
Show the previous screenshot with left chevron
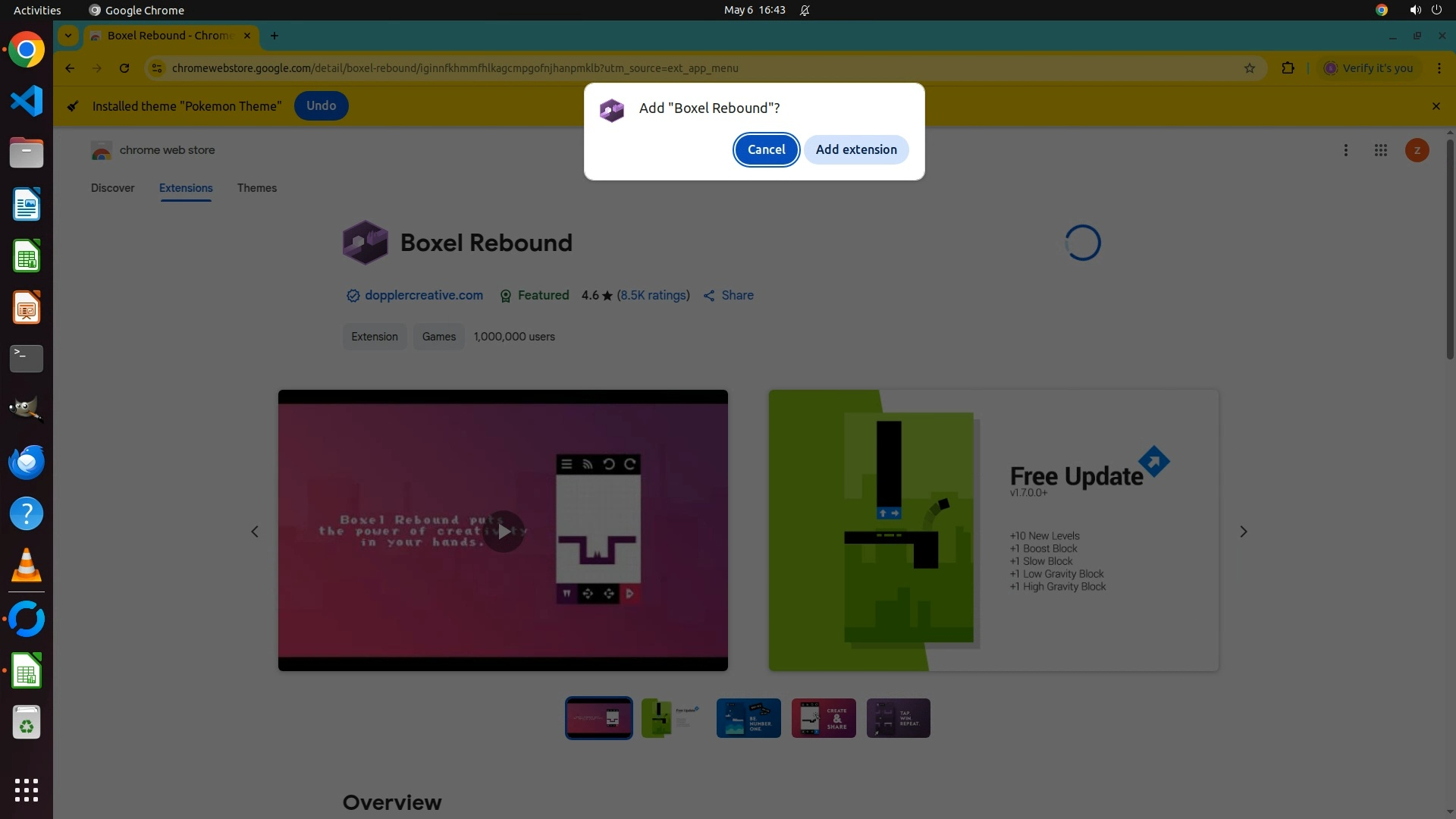255,532
